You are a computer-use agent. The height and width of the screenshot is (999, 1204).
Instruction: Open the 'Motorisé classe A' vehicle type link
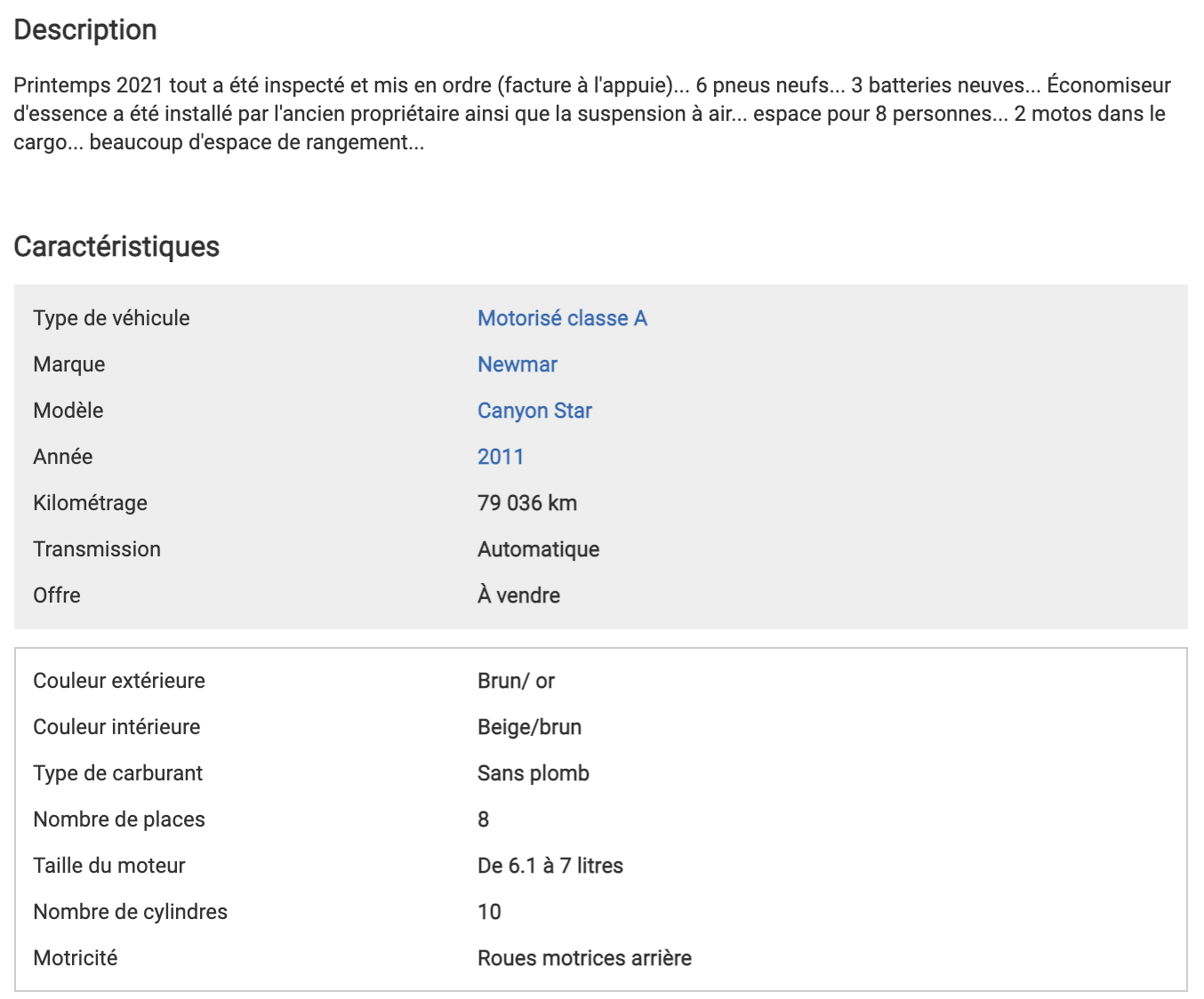[562, 318]
